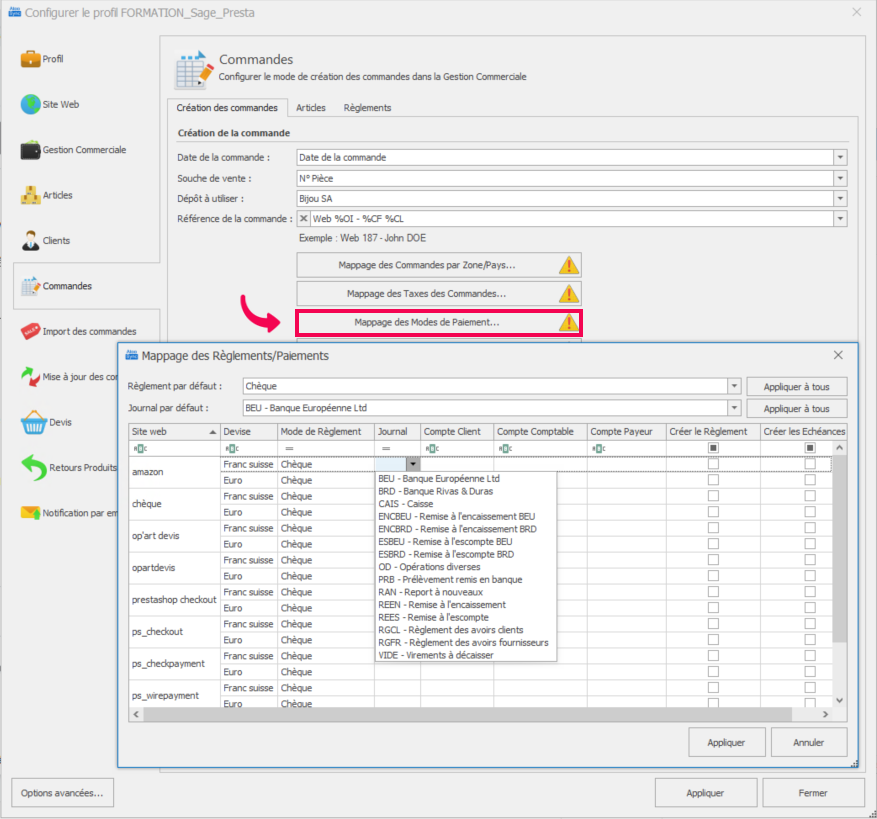The image size is (877, 819).
Task: Select the Site Web globe icon
Action: (x=30, y=104)
